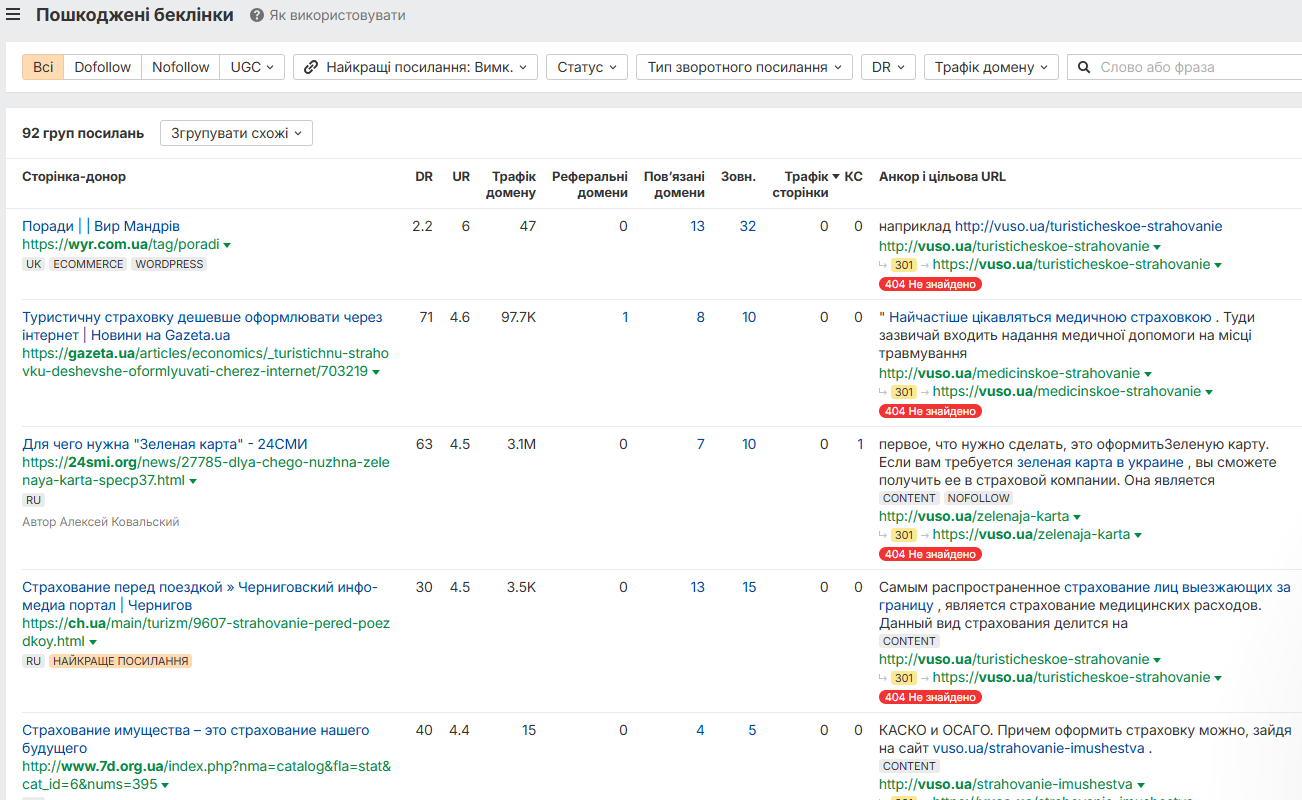Expand the Статус filter dropdown
Viewport: 1302px width, 800px height.
pyautogui.click(x=587, y=67)
